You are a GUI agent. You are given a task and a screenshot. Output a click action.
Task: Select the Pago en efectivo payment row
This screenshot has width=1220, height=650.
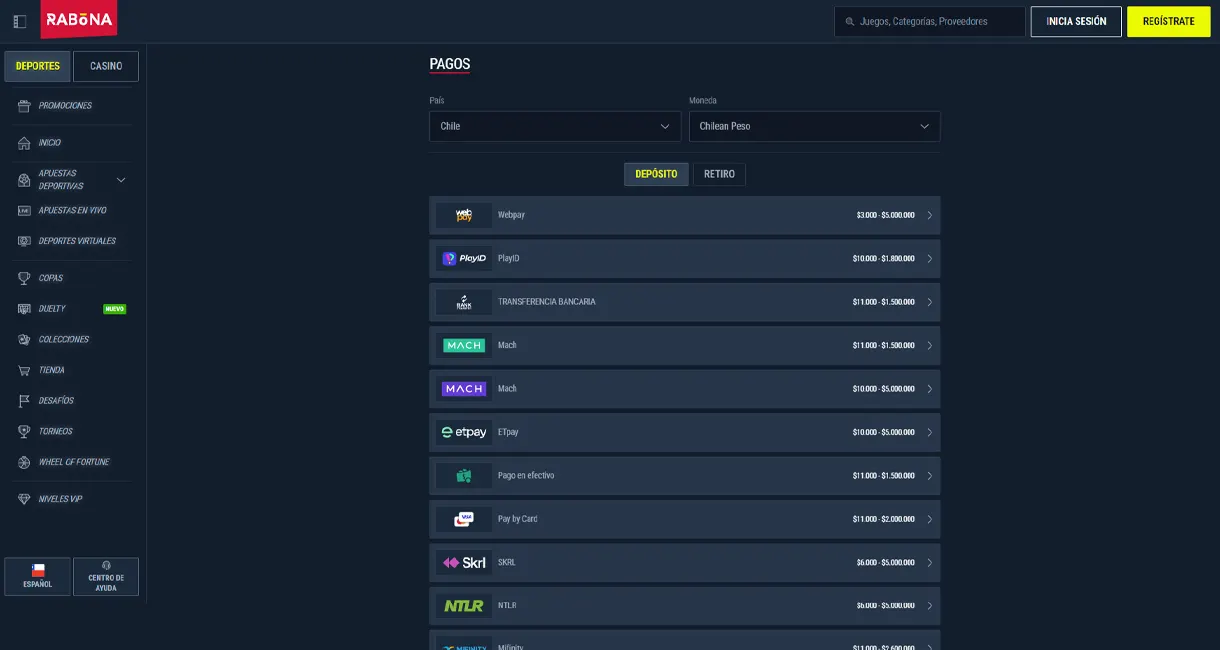tap(685, 476)
